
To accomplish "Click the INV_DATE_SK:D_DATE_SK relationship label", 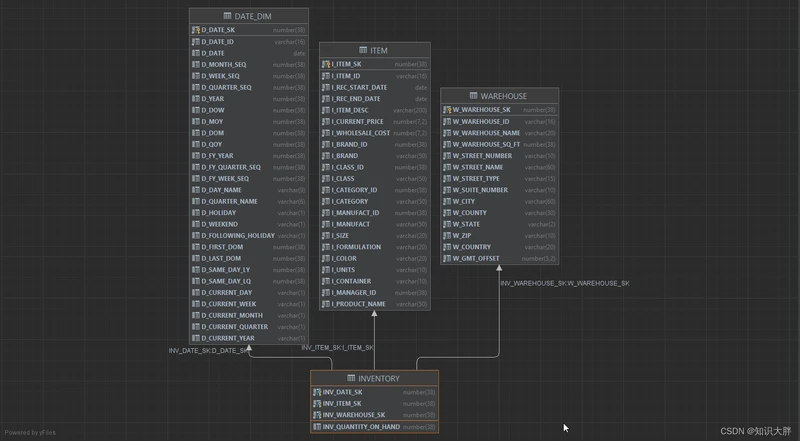I will pyautogui.click(x=208, y=351).
